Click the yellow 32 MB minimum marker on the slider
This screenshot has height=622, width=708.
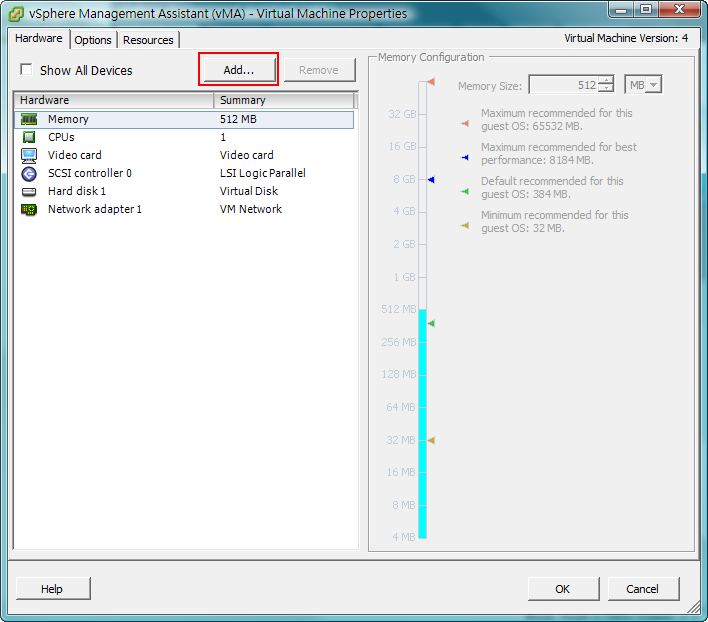431,440
